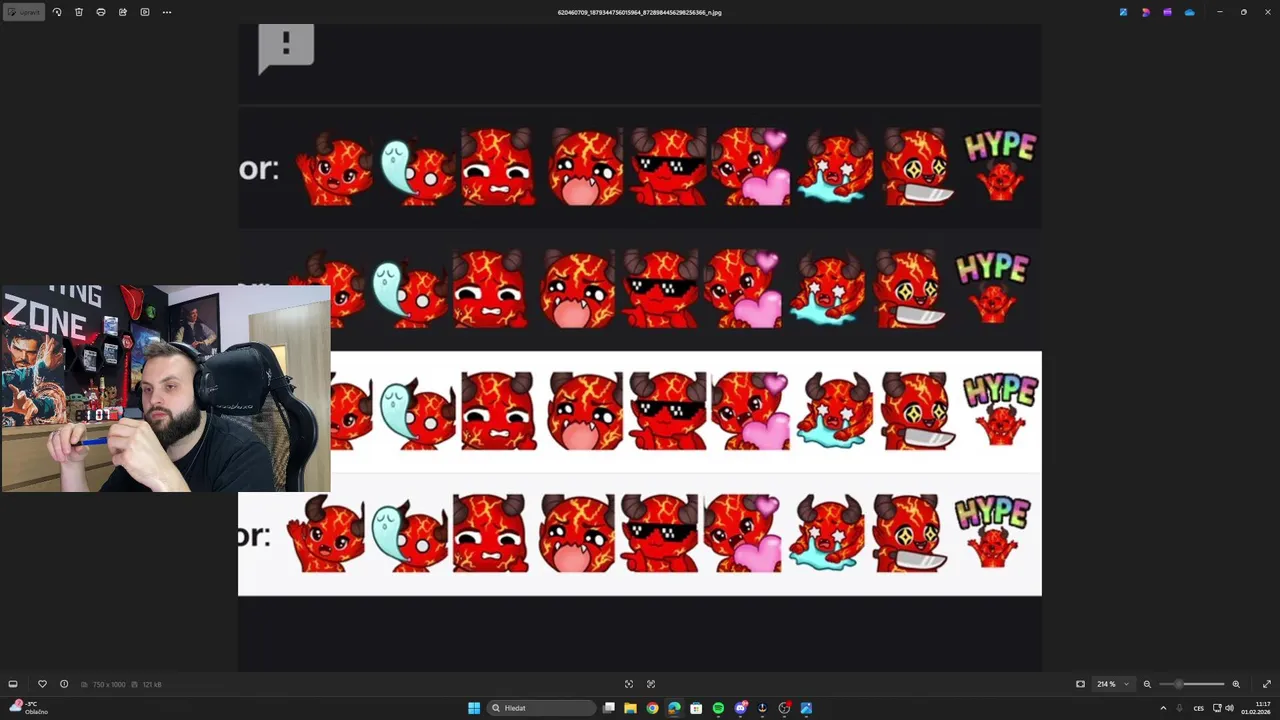Show file info via the info icon
The image size is (1280, 720).
[64, 684]
